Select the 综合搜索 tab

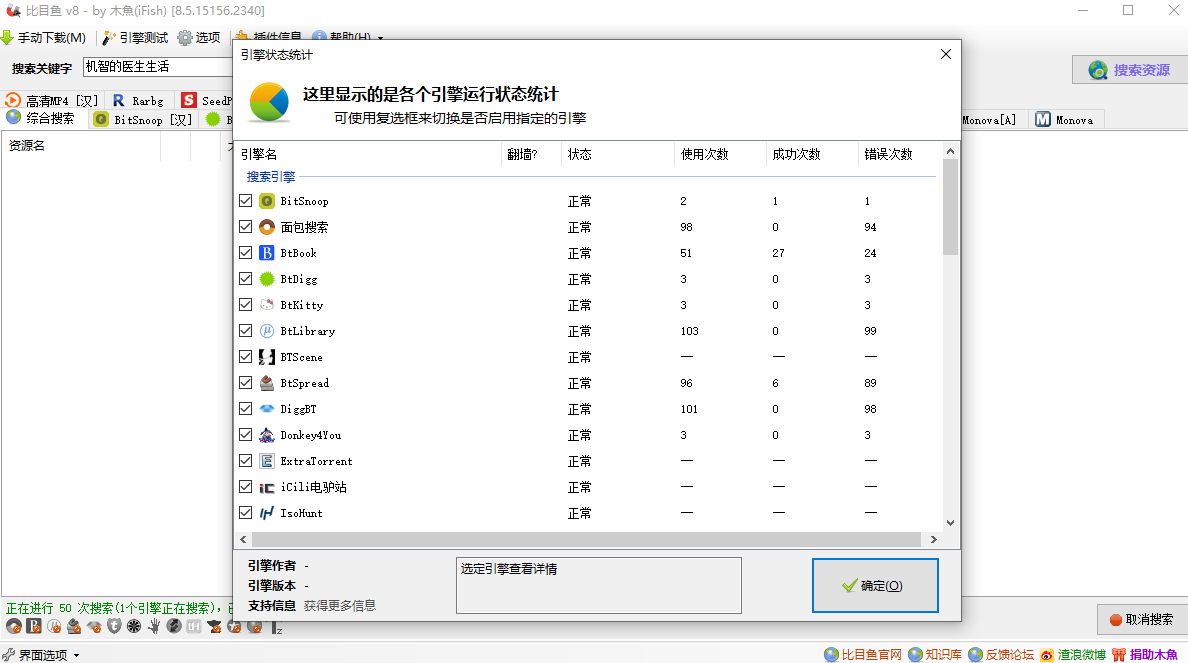pyautogui.click(x=42, y=119)
